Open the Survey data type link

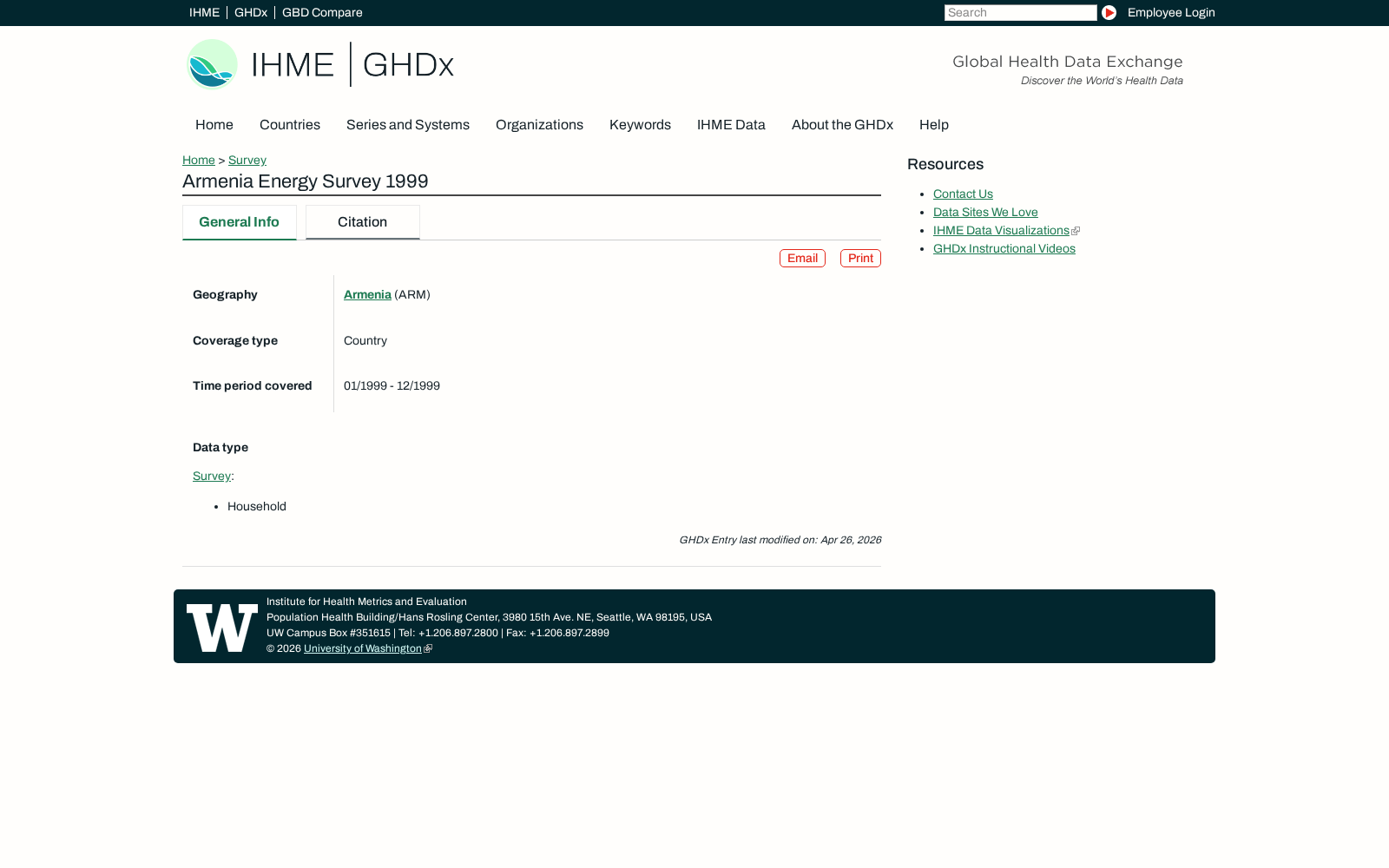click(x=212, y=477)
